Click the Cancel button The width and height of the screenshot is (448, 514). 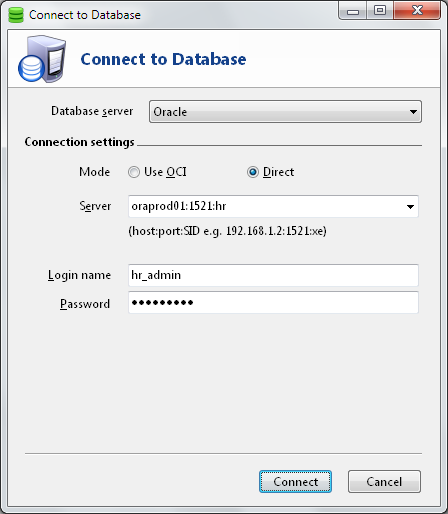coord(384,482)
